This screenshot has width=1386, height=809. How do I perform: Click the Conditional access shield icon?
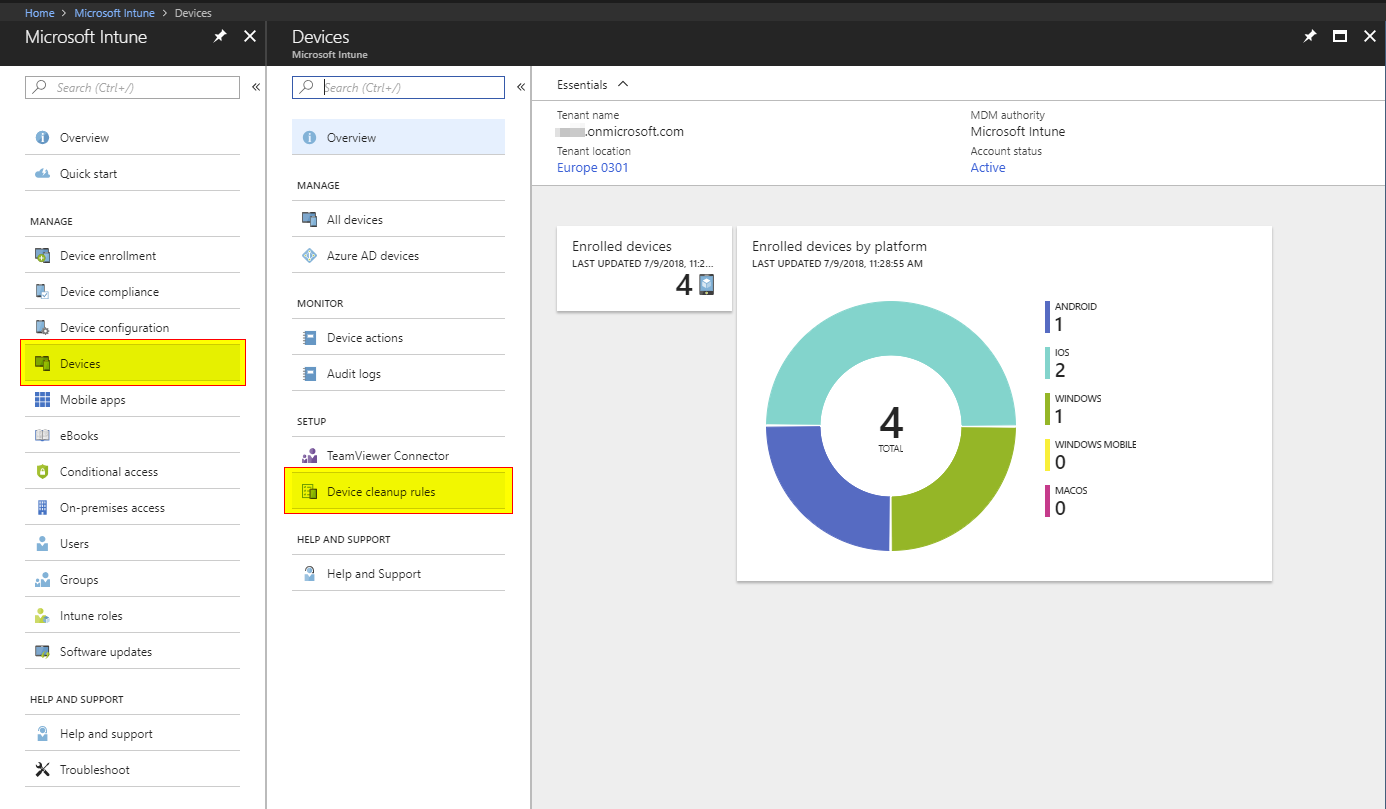pos(42,472)
